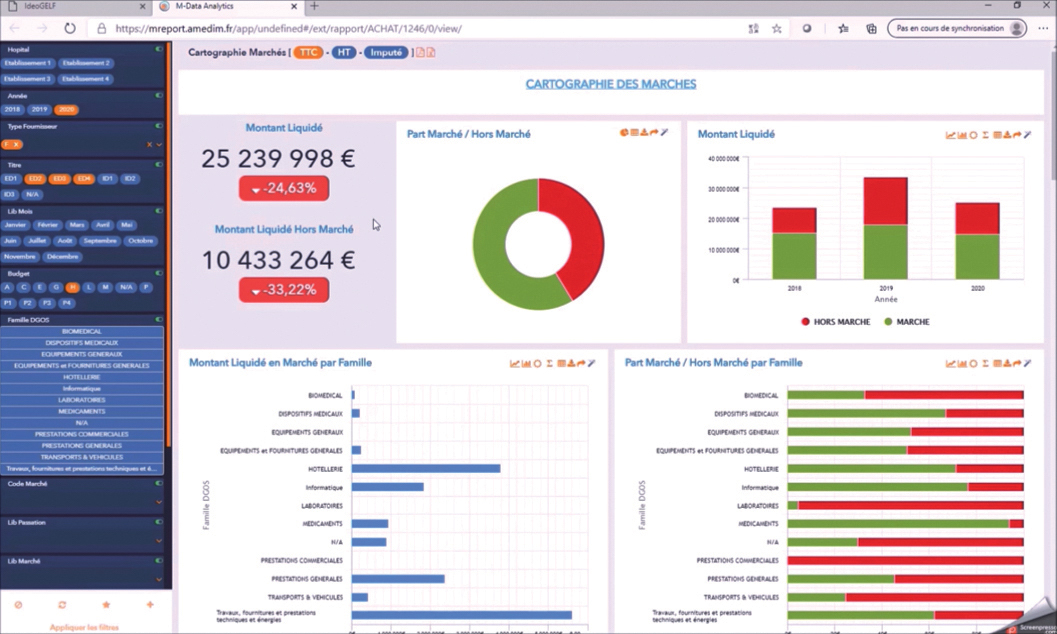The width and height of the screenshot is (1057, 634).
Task: Share the Montant Liquidé yearly chart
Action: [1017, 135]
